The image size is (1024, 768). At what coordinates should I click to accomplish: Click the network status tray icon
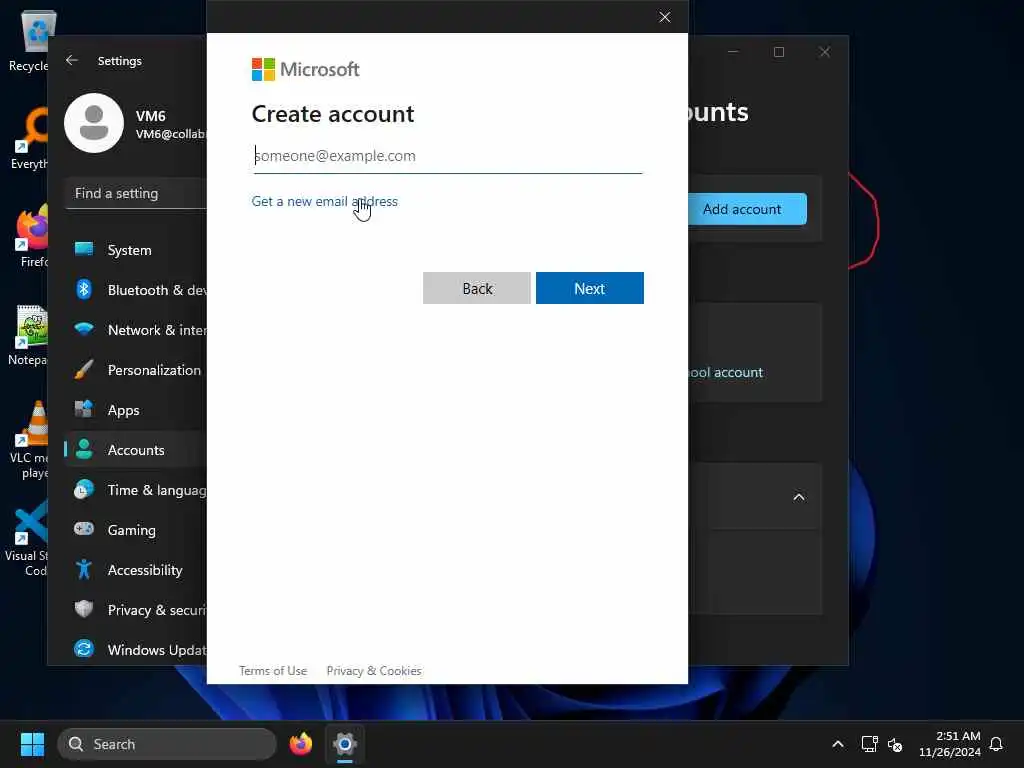[869, 744]
